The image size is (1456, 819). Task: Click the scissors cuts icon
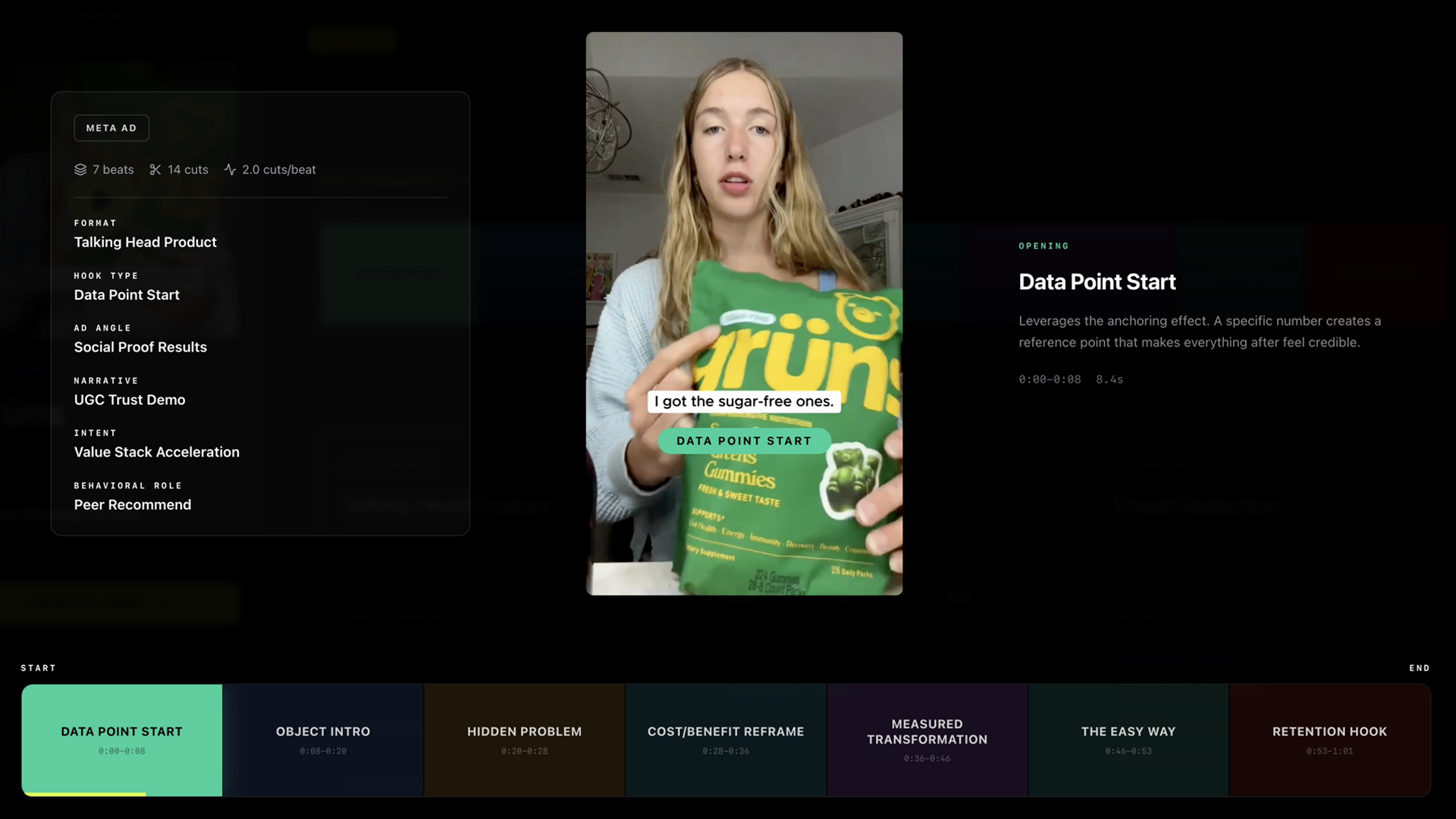(x=155, y=170)
